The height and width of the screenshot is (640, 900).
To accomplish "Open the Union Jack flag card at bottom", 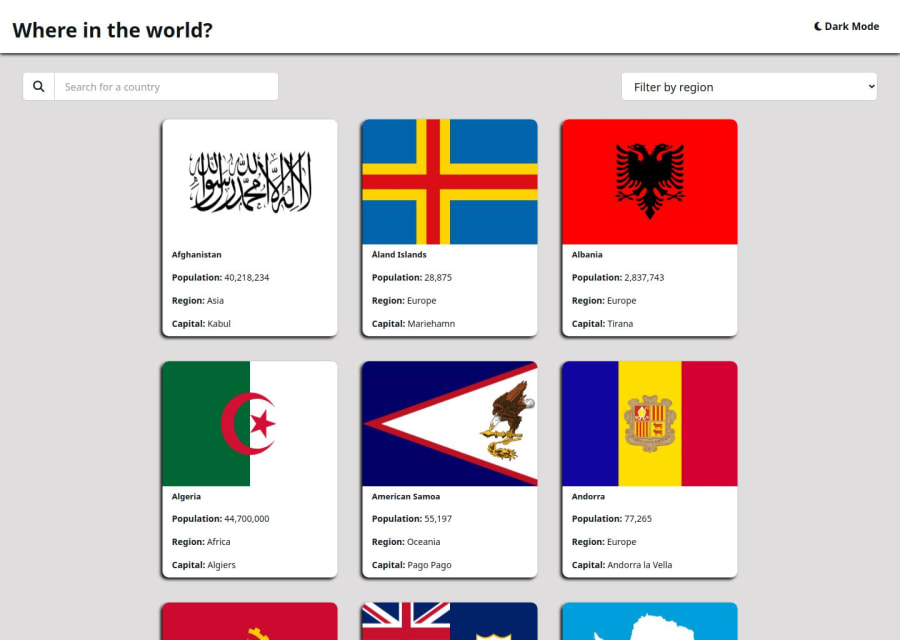I will point(450,621).
